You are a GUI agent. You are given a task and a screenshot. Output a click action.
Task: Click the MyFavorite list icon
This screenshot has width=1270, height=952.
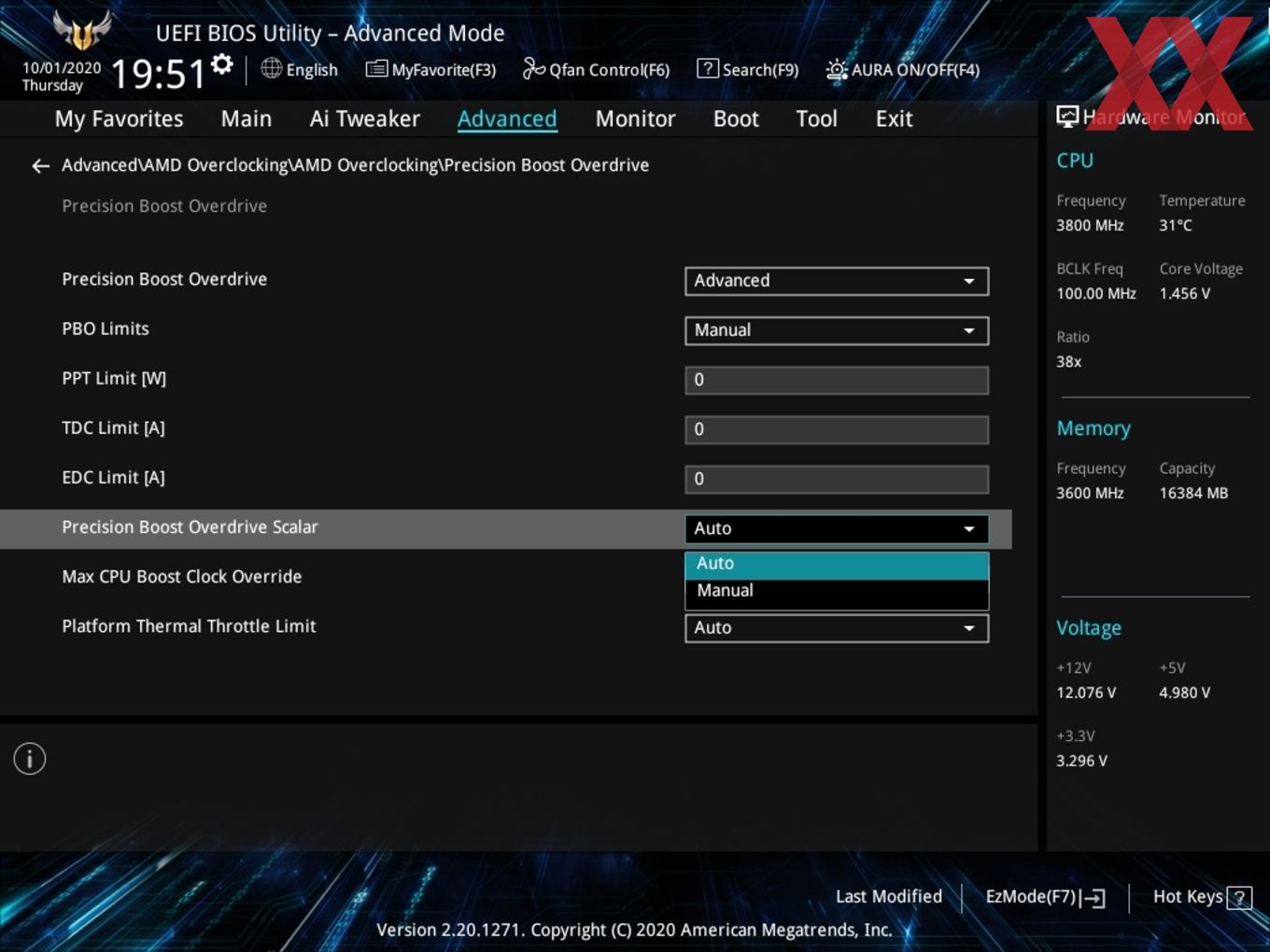point(376,69)
